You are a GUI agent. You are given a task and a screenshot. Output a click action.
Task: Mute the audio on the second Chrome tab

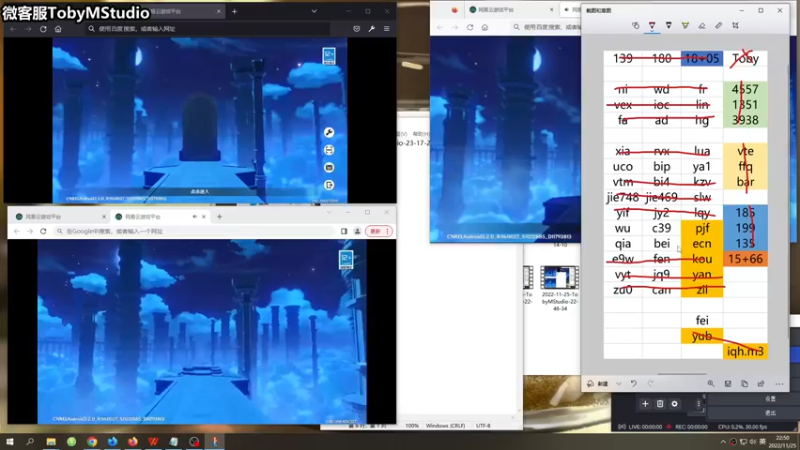click(194, 217)
